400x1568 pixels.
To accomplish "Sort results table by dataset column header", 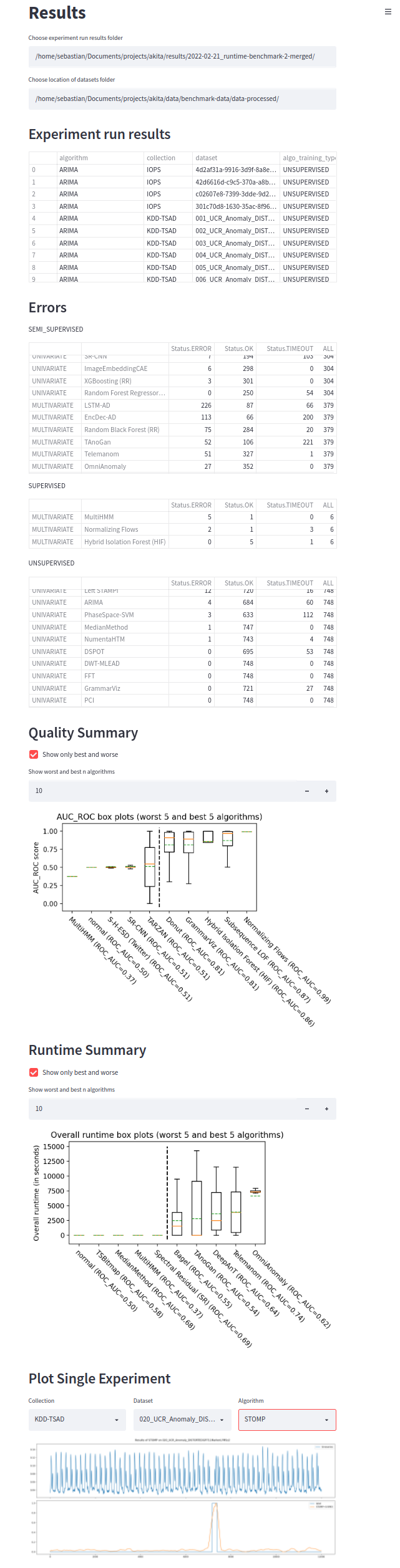I will coord(236,158).
